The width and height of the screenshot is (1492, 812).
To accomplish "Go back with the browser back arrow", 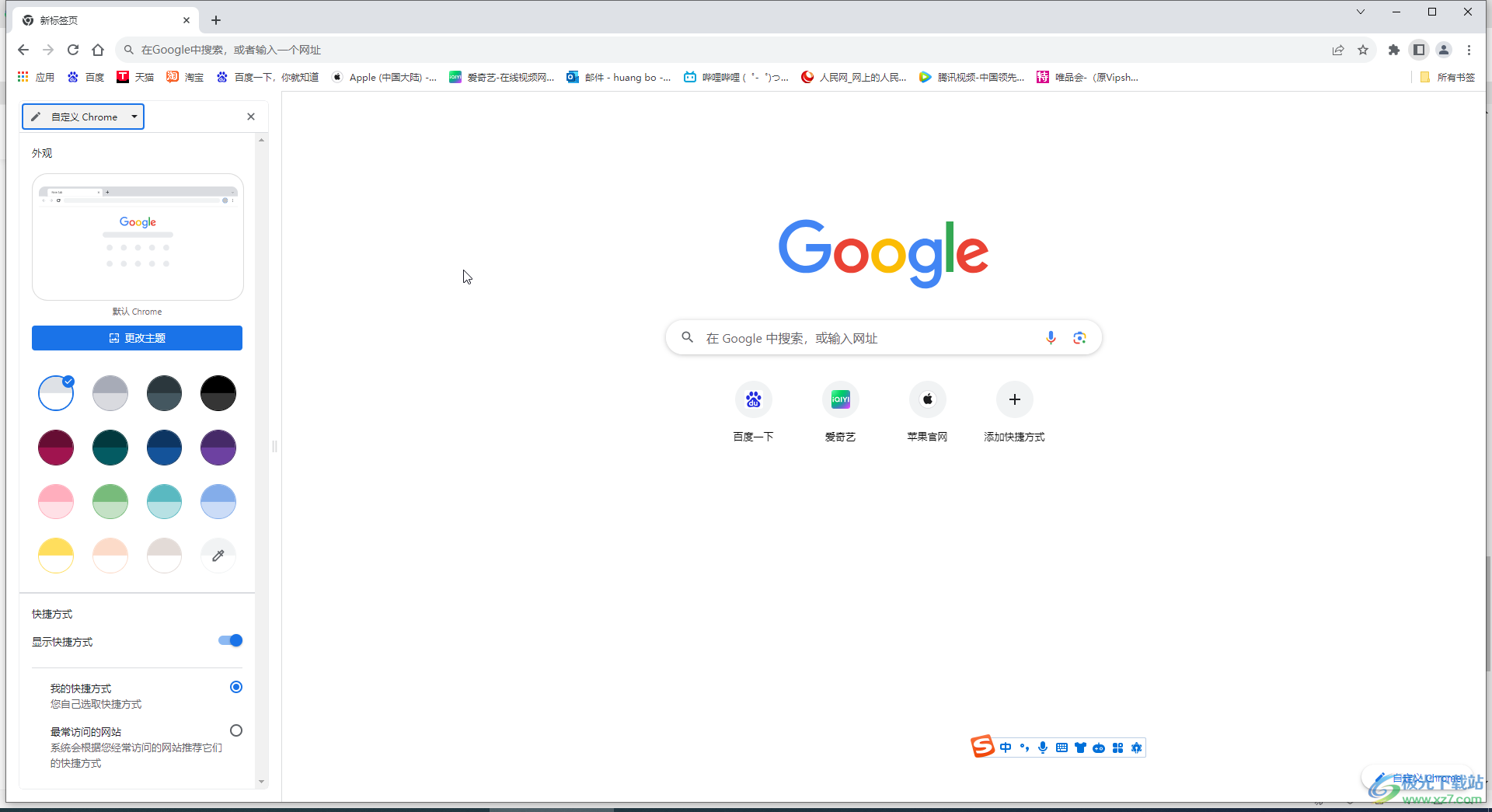I will [23, 50].
